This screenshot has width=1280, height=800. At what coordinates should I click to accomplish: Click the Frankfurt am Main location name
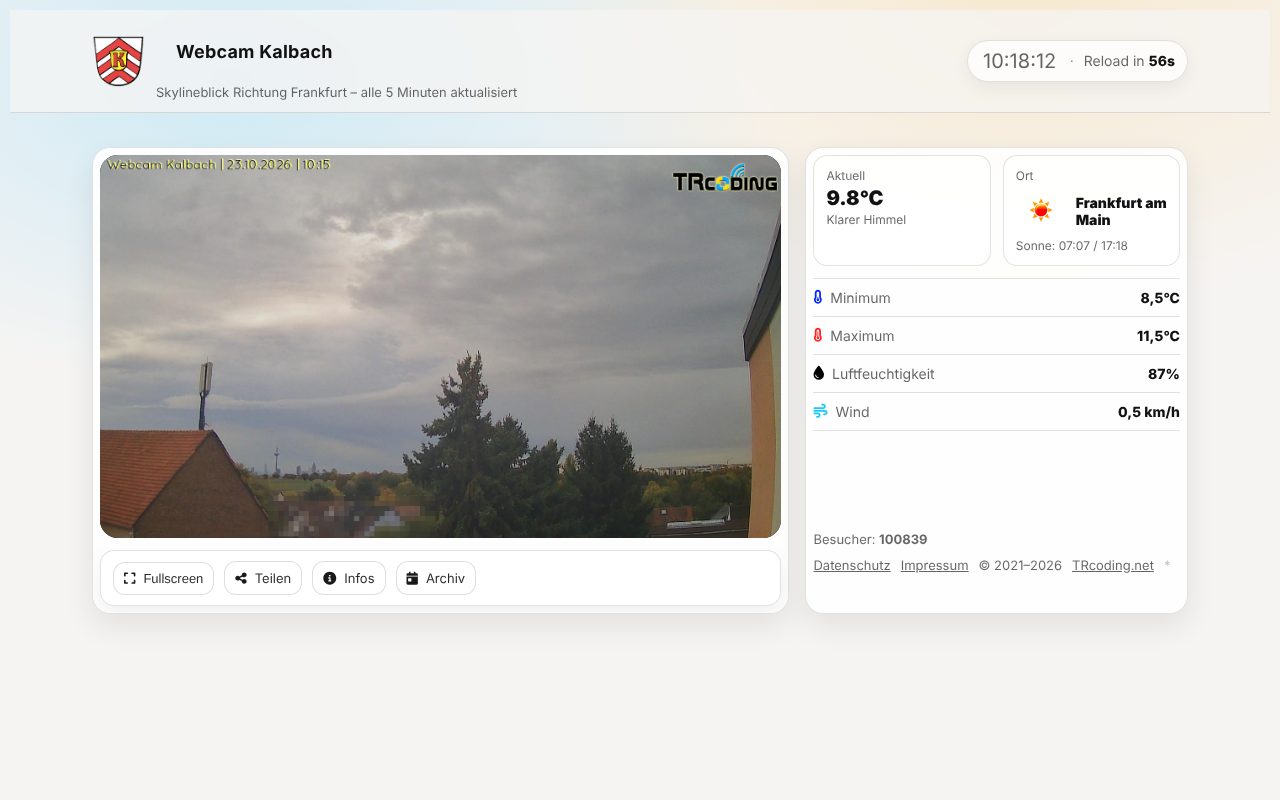pyautogui.click(x=1121, y=211)
